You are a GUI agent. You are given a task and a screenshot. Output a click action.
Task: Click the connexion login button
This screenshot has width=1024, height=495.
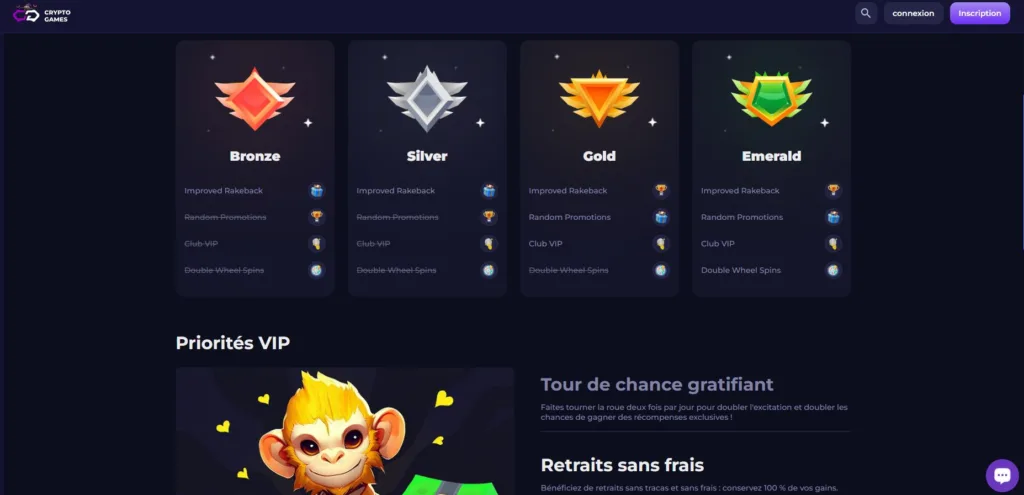tap(913, 13)
